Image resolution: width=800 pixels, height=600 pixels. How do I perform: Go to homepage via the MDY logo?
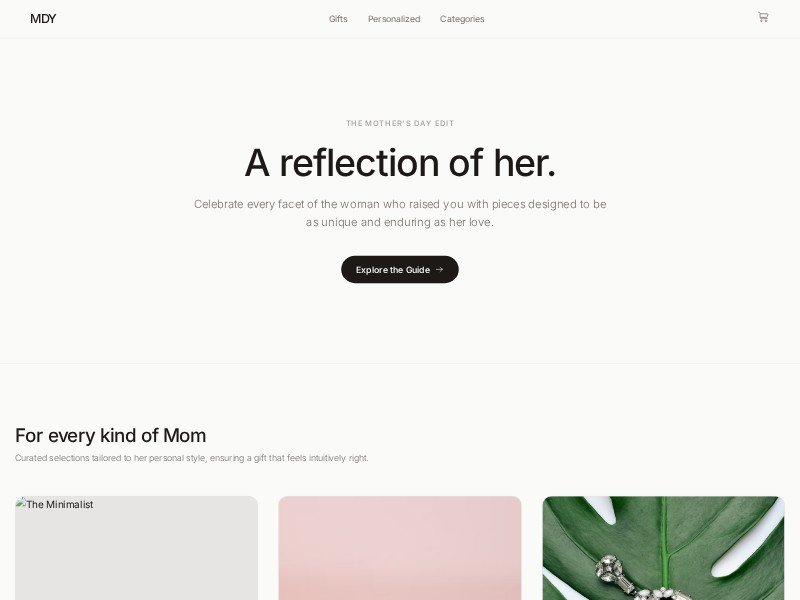tap(43, 19)
